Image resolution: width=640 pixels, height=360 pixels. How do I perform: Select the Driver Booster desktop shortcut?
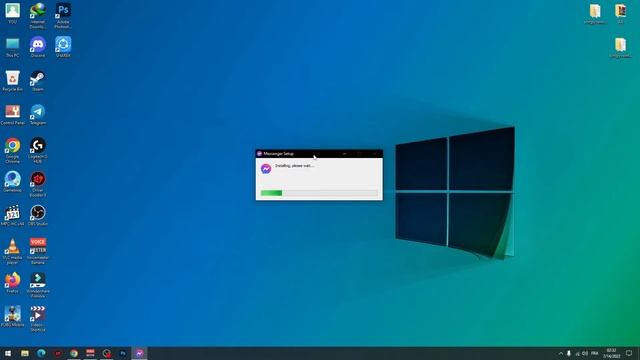point(38,184)
